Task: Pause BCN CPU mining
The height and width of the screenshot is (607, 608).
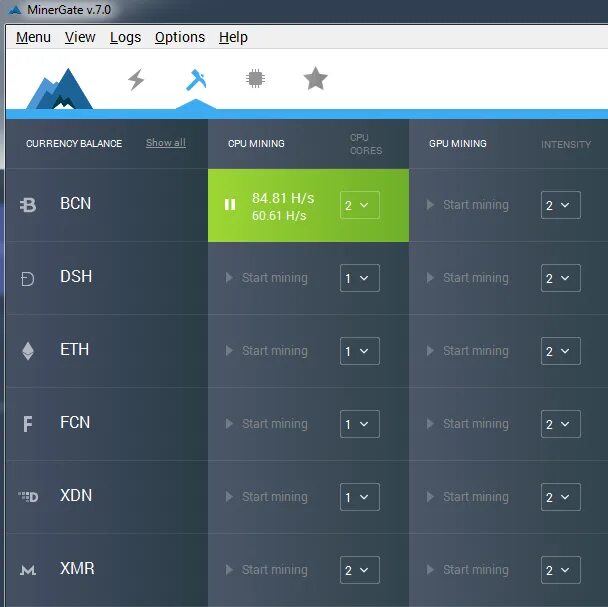Action: click(230, 204)
